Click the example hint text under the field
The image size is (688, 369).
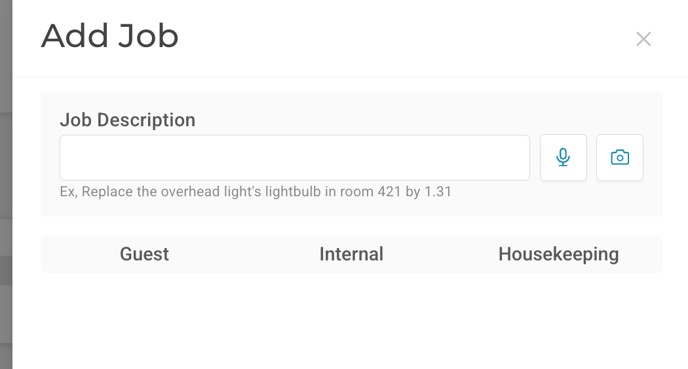point(255,192)
